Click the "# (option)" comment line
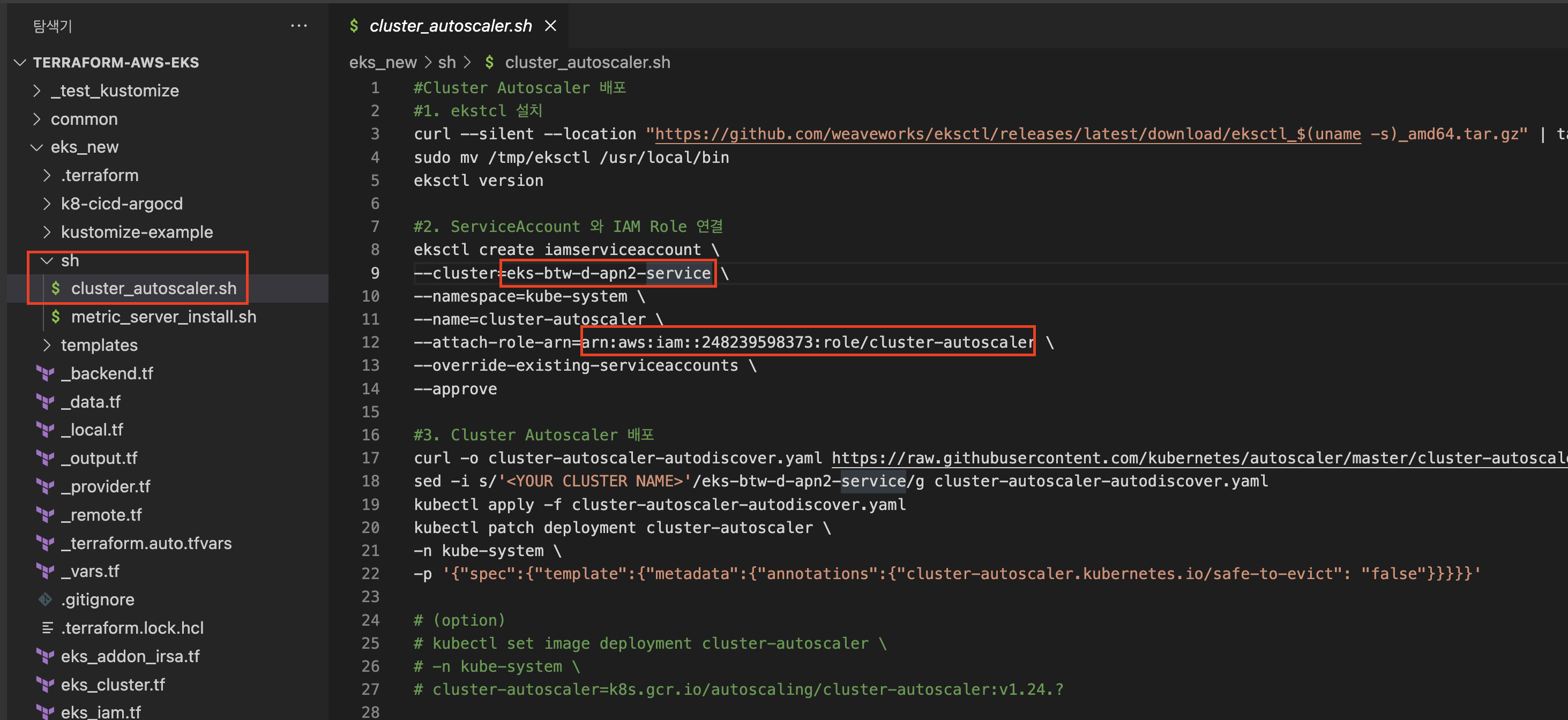 click(x=460, y=620)
